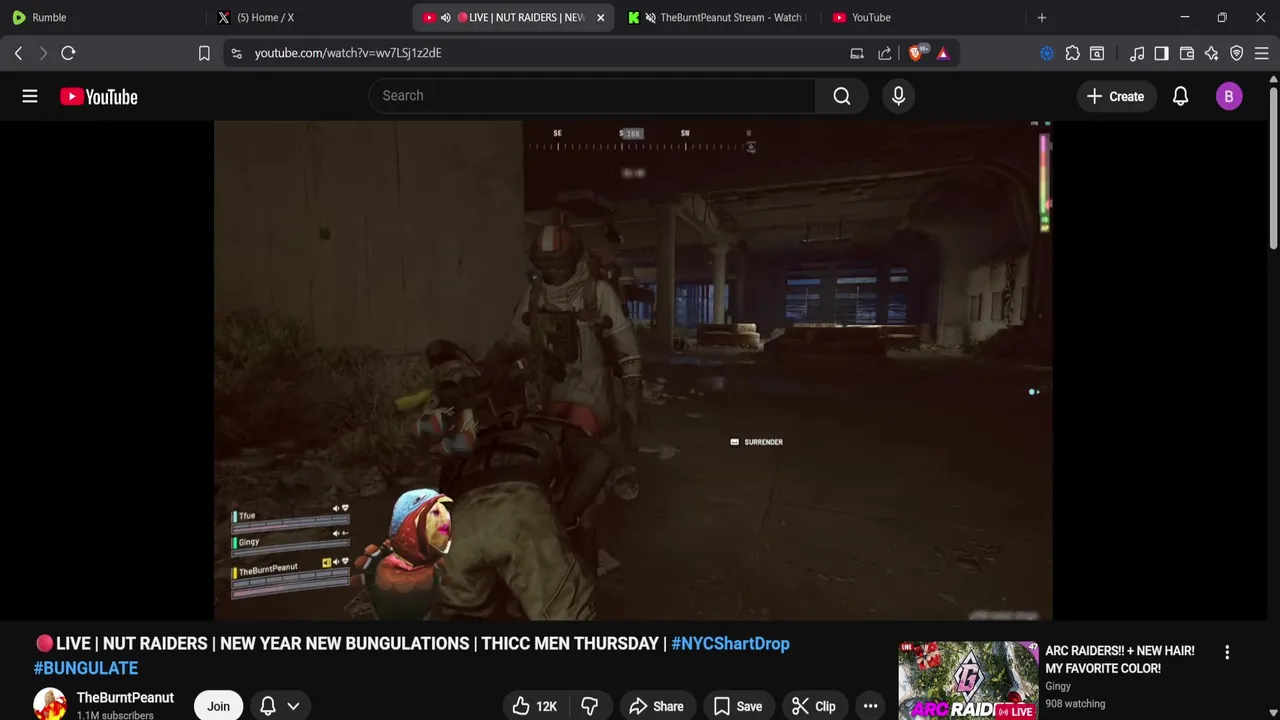
Task: Open Brave Shields lion icon
Action: (x=916, y=53)
